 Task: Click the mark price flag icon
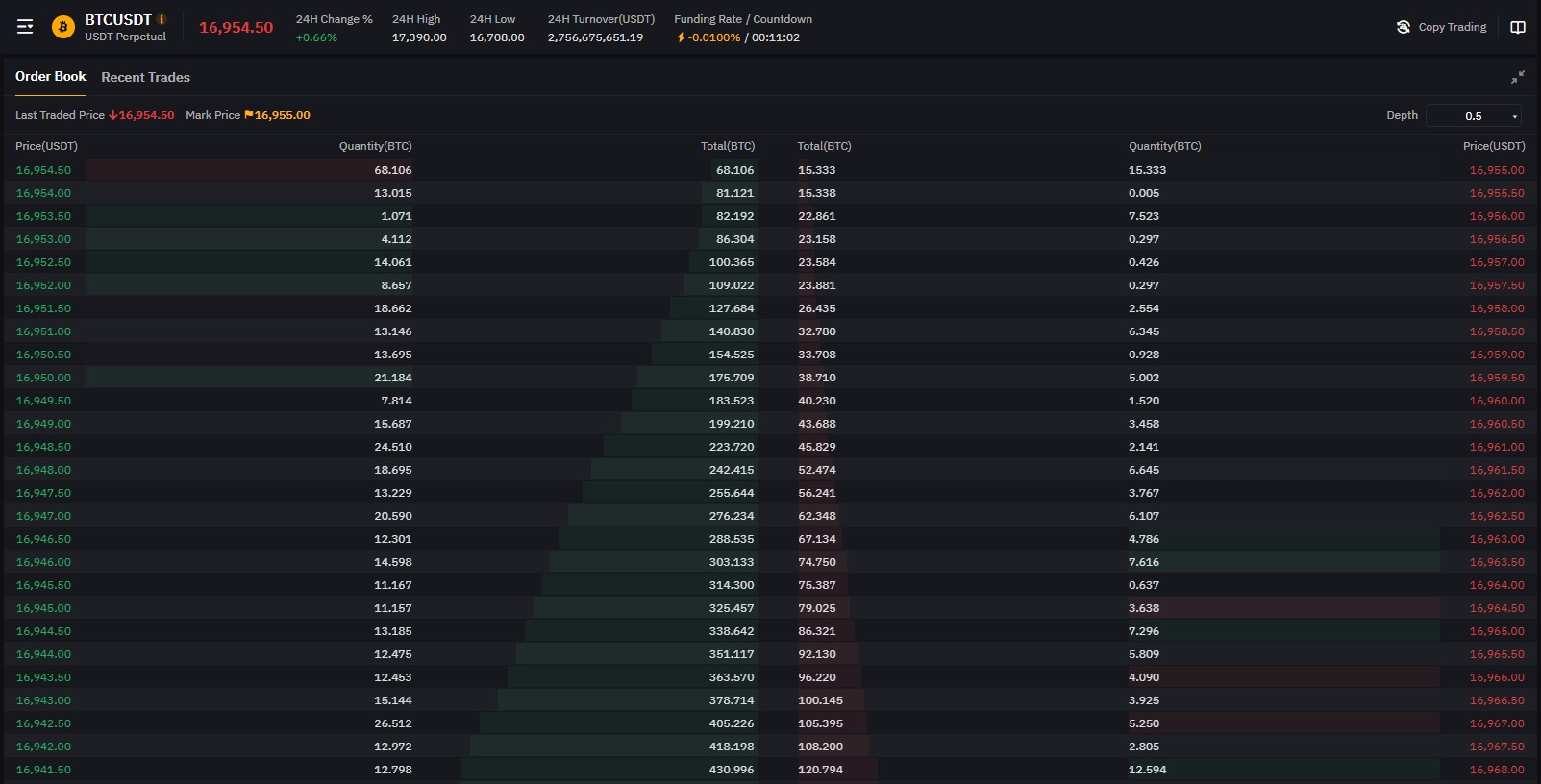tap(249, 115)
